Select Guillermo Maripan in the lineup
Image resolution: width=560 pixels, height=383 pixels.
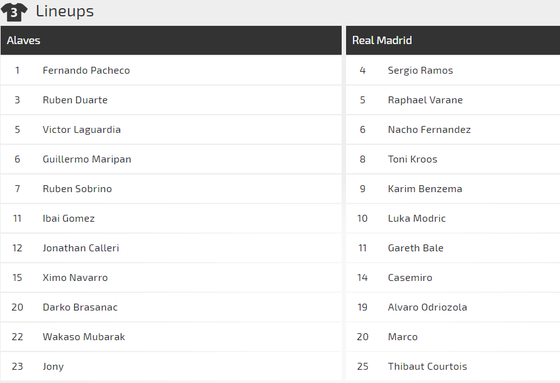pyautogui.click(x=87, y=159)
